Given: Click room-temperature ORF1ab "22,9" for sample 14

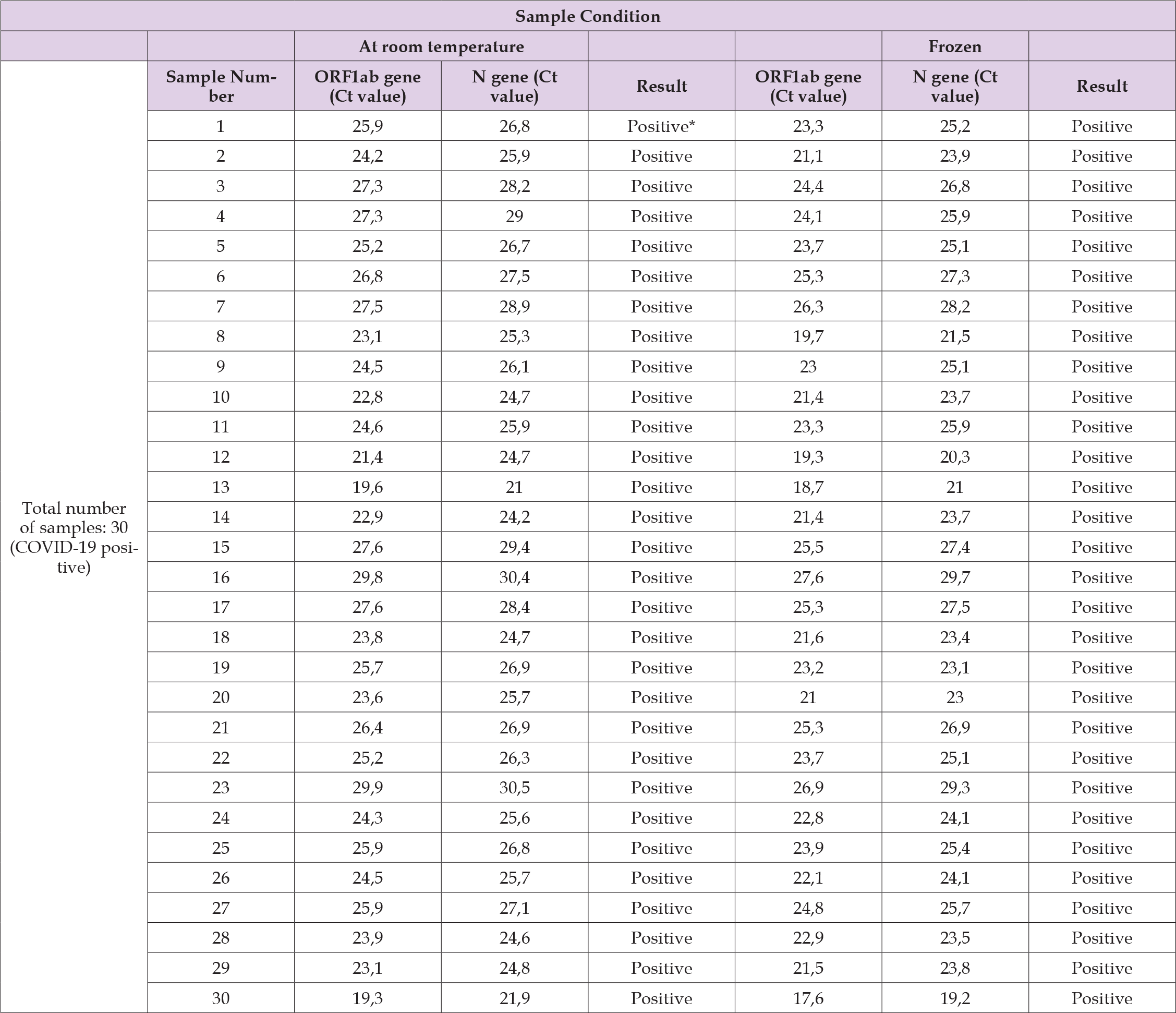Looking at the screenshot, I should click(368, 517).
